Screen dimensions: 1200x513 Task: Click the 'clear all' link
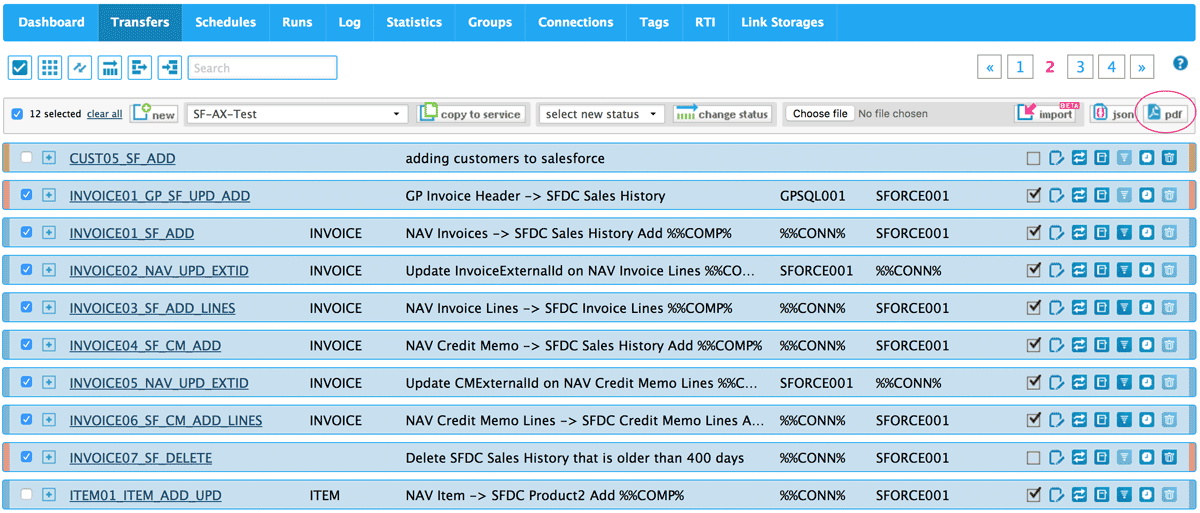[x=104, y=114]
